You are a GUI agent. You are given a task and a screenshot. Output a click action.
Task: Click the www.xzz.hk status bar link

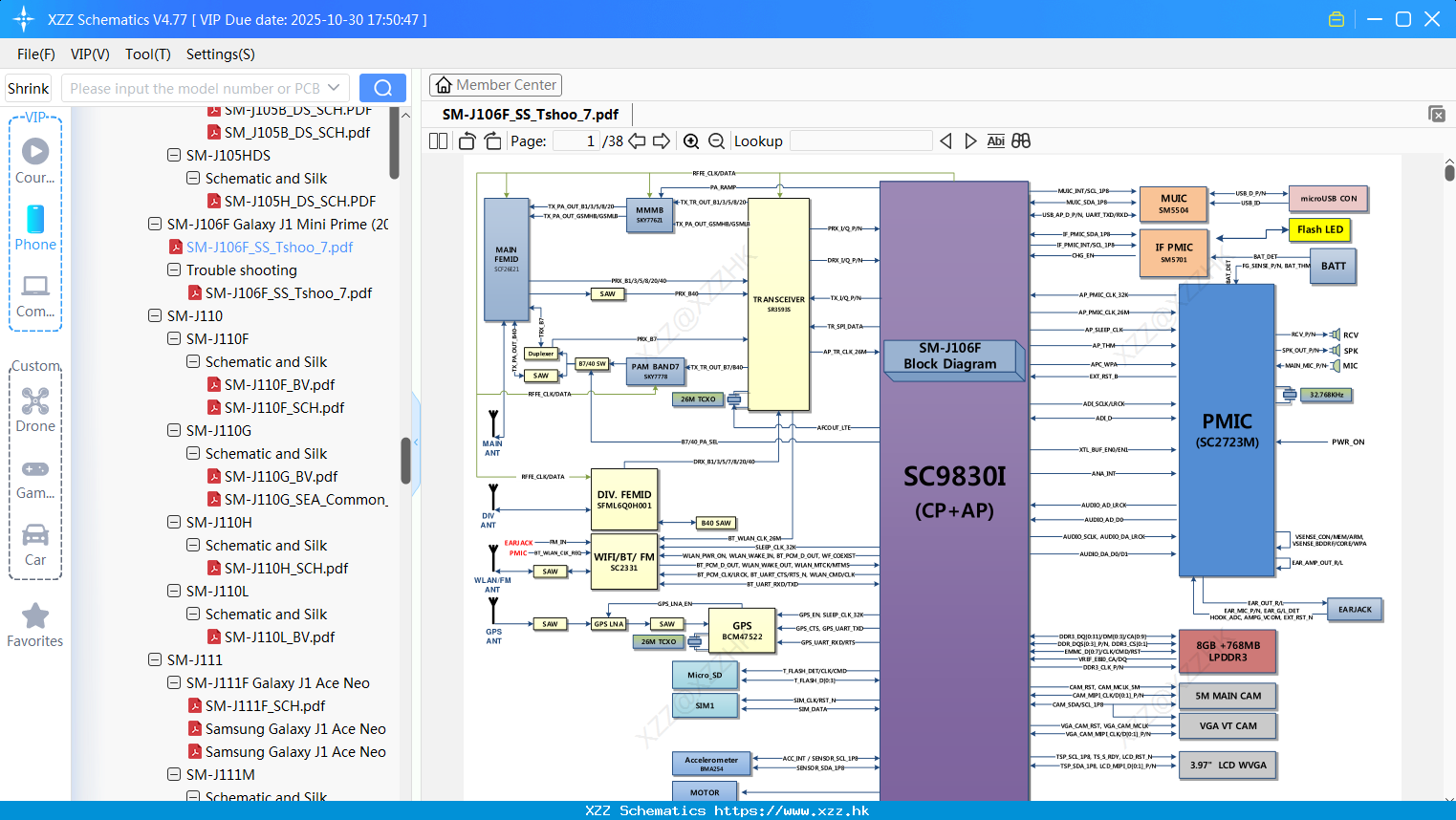click(x=792, y=810)
